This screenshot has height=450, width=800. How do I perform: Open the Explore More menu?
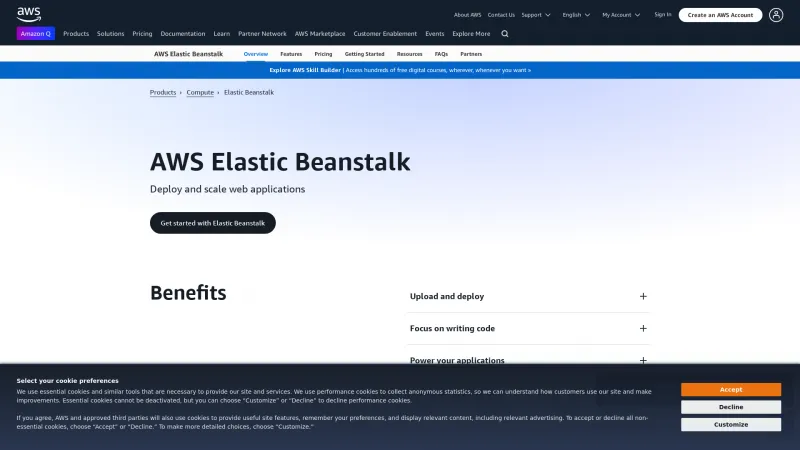coord(471,34)
